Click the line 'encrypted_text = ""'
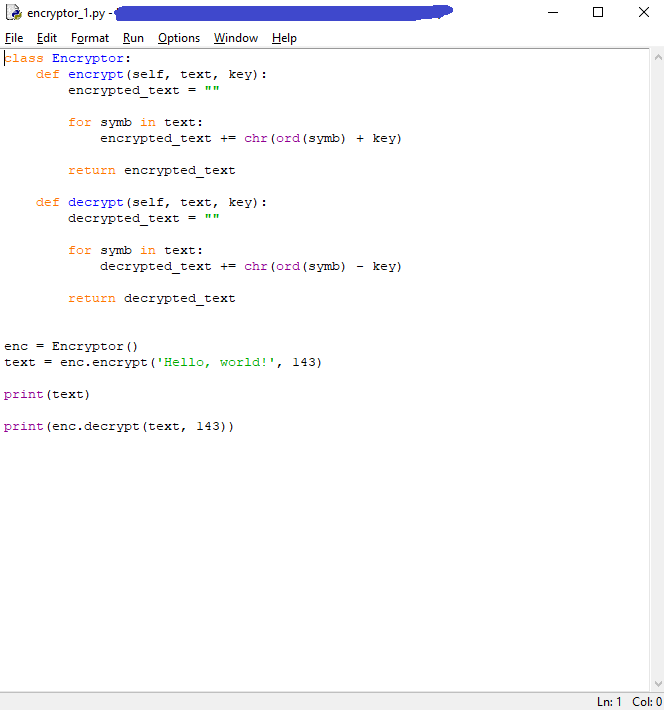This screenshot has height=710, width=664. (144, 90)
